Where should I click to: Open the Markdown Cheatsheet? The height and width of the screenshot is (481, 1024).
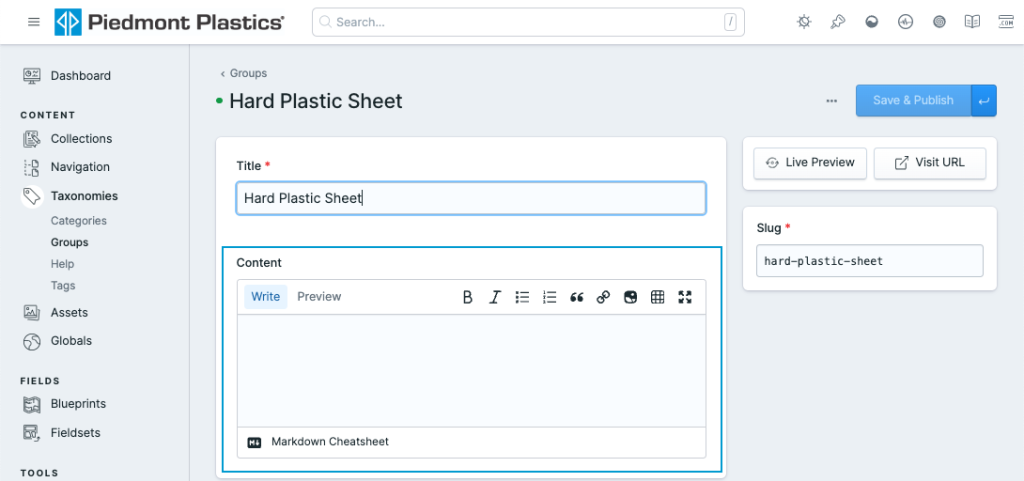tap(318, 442)
